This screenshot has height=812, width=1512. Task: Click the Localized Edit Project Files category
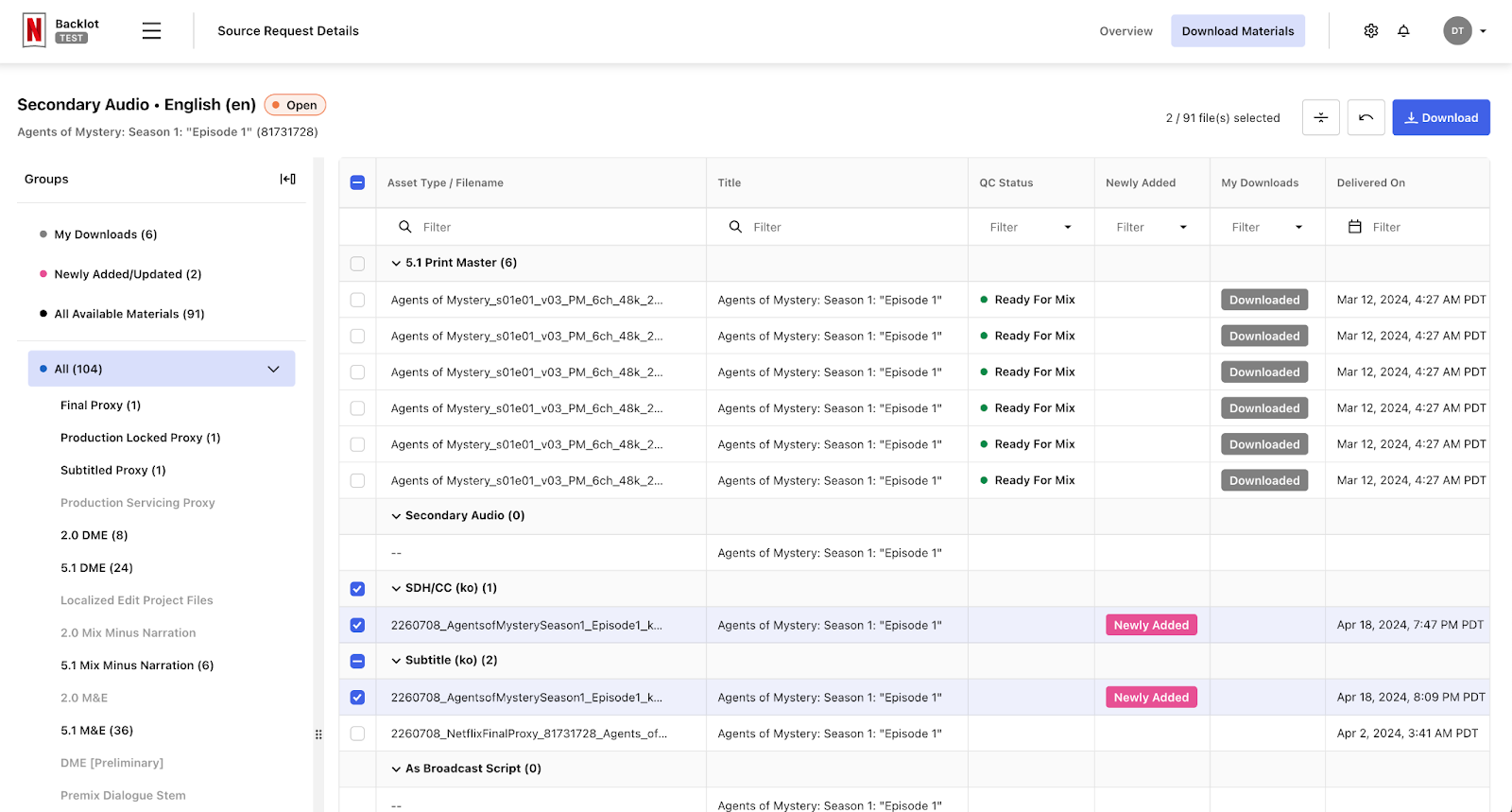[136, 600]
